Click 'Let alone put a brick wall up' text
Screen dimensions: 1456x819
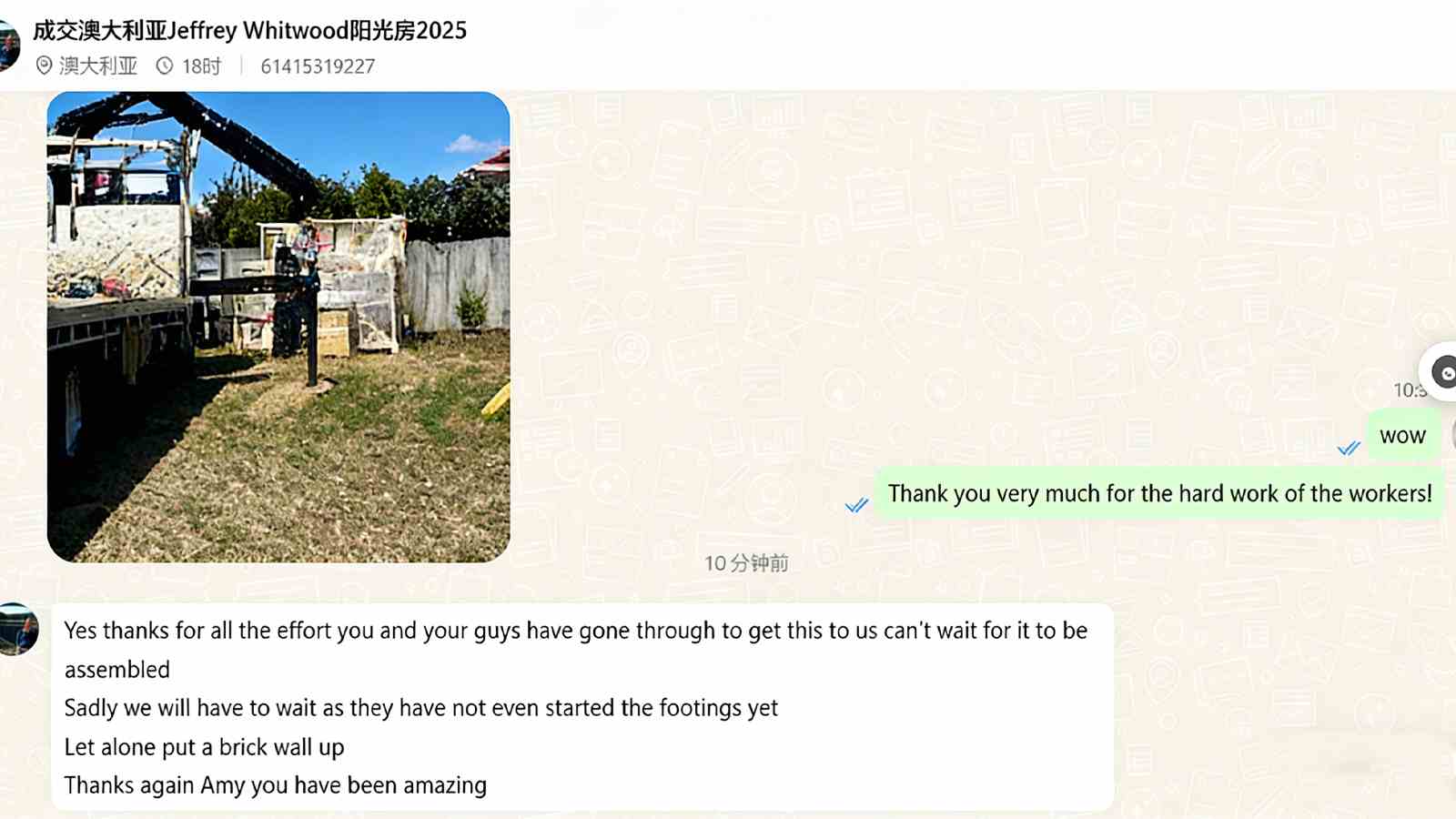pyautogui.click(x=205, y=747)
